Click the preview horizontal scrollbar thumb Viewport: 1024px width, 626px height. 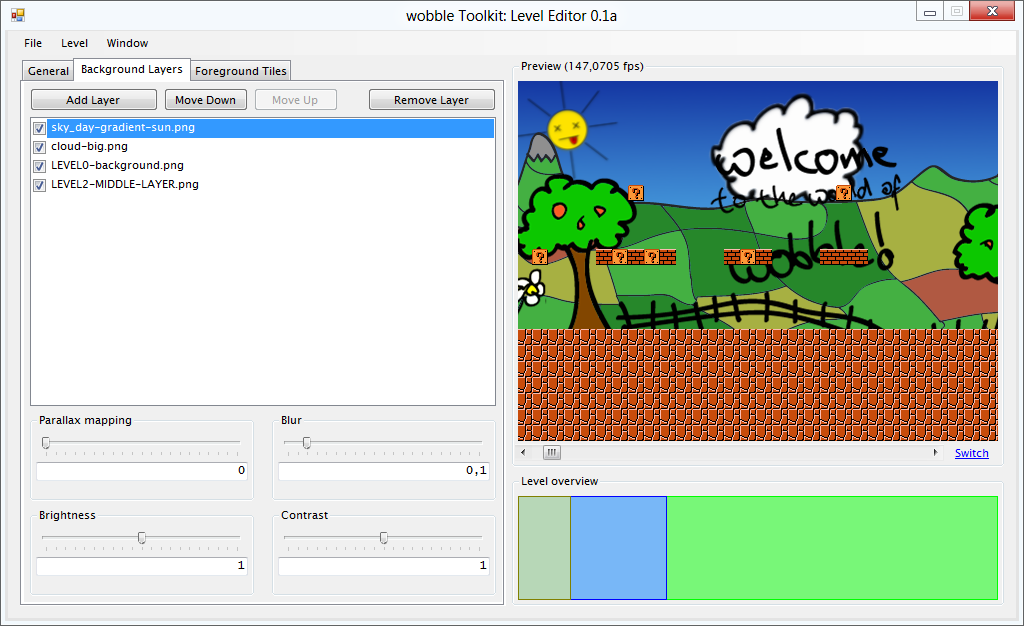coord(552,452)
